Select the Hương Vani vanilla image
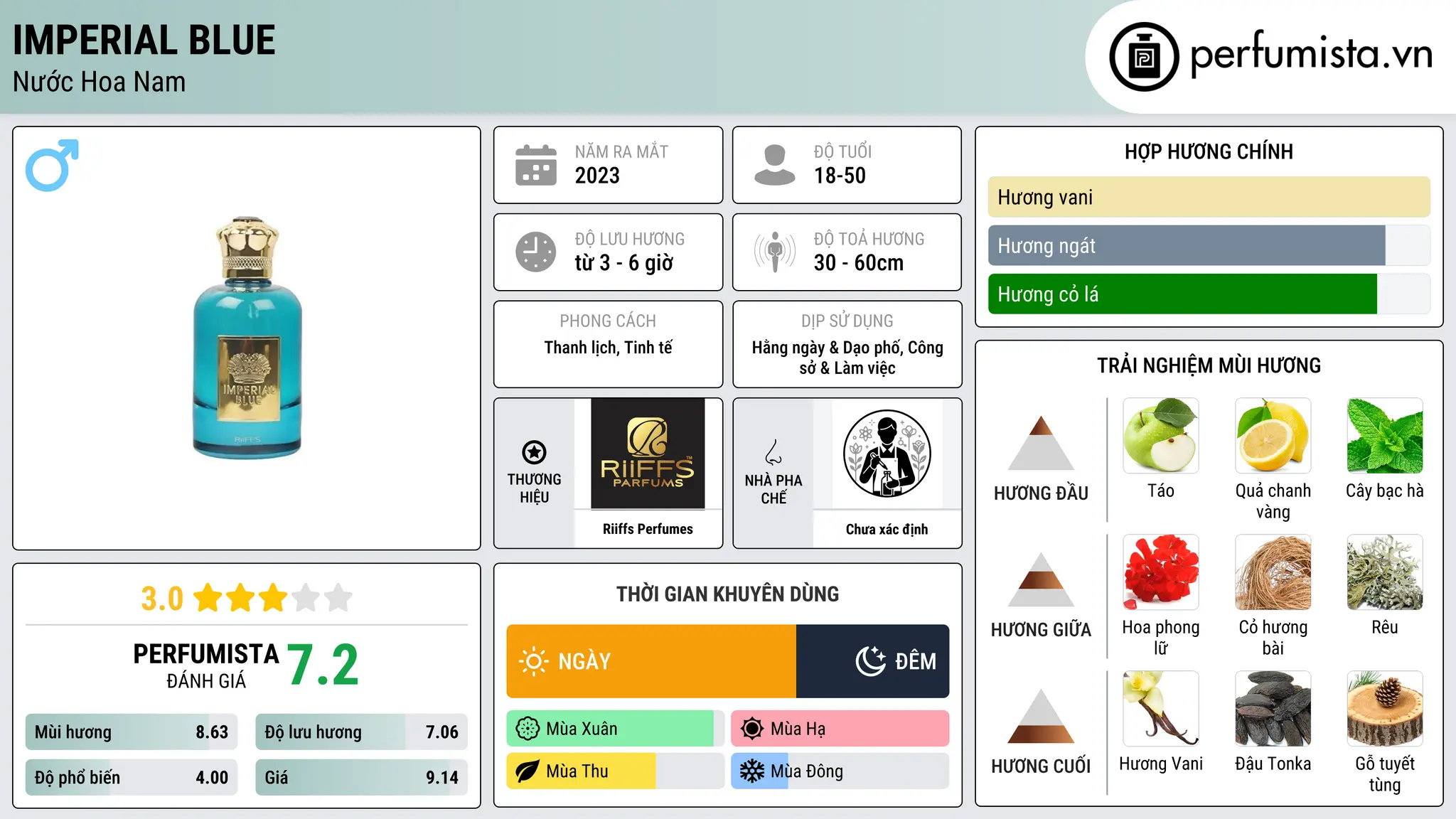The height and width of the screenshot is (819, 1456). (x=1161, y=709)
